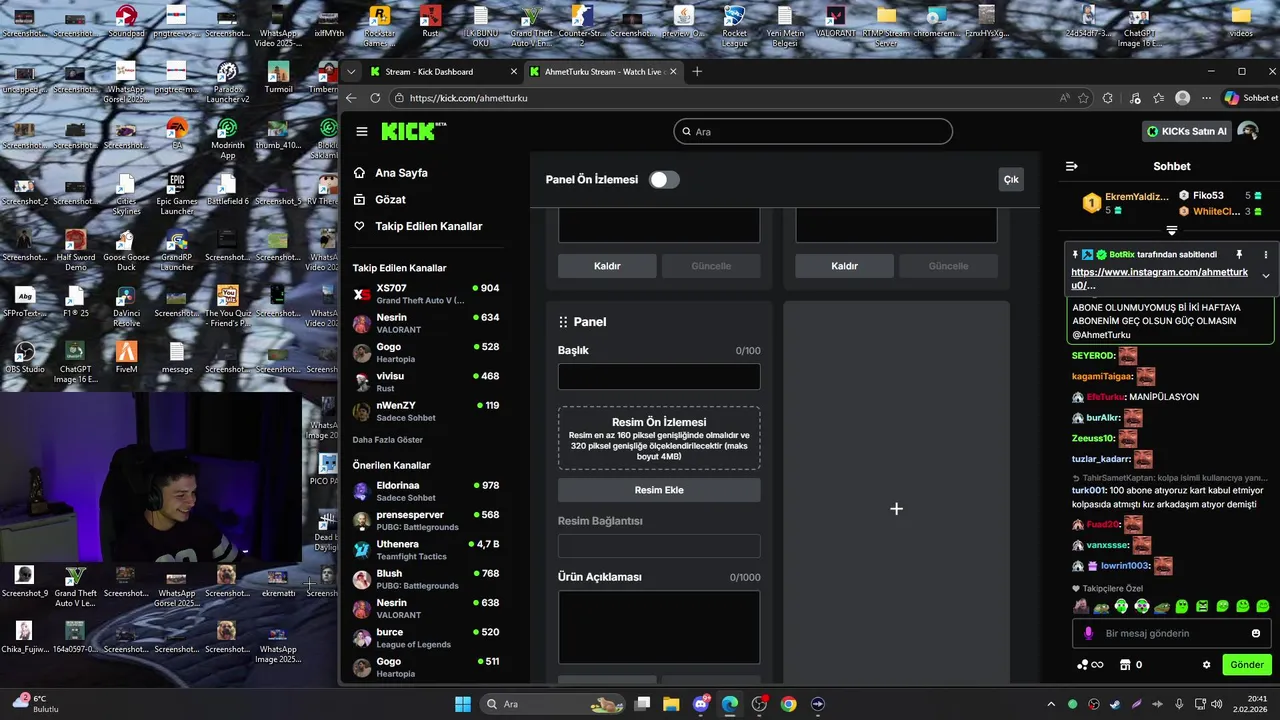Reload the browser page

(x=375, y=98)
